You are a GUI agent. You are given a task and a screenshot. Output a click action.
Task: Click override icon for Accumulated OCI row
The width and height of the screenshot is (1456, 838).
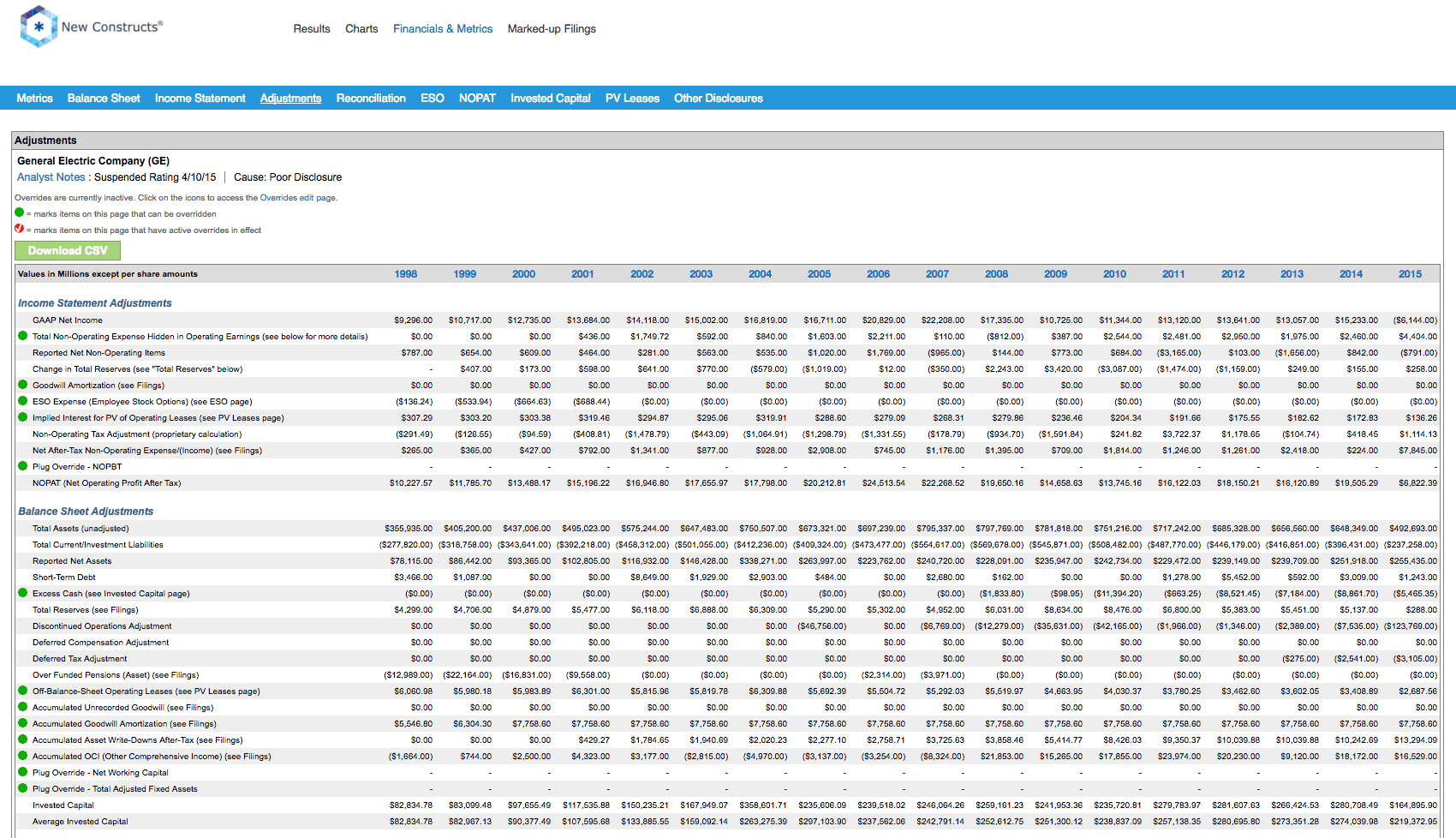[x=23, y=756]
